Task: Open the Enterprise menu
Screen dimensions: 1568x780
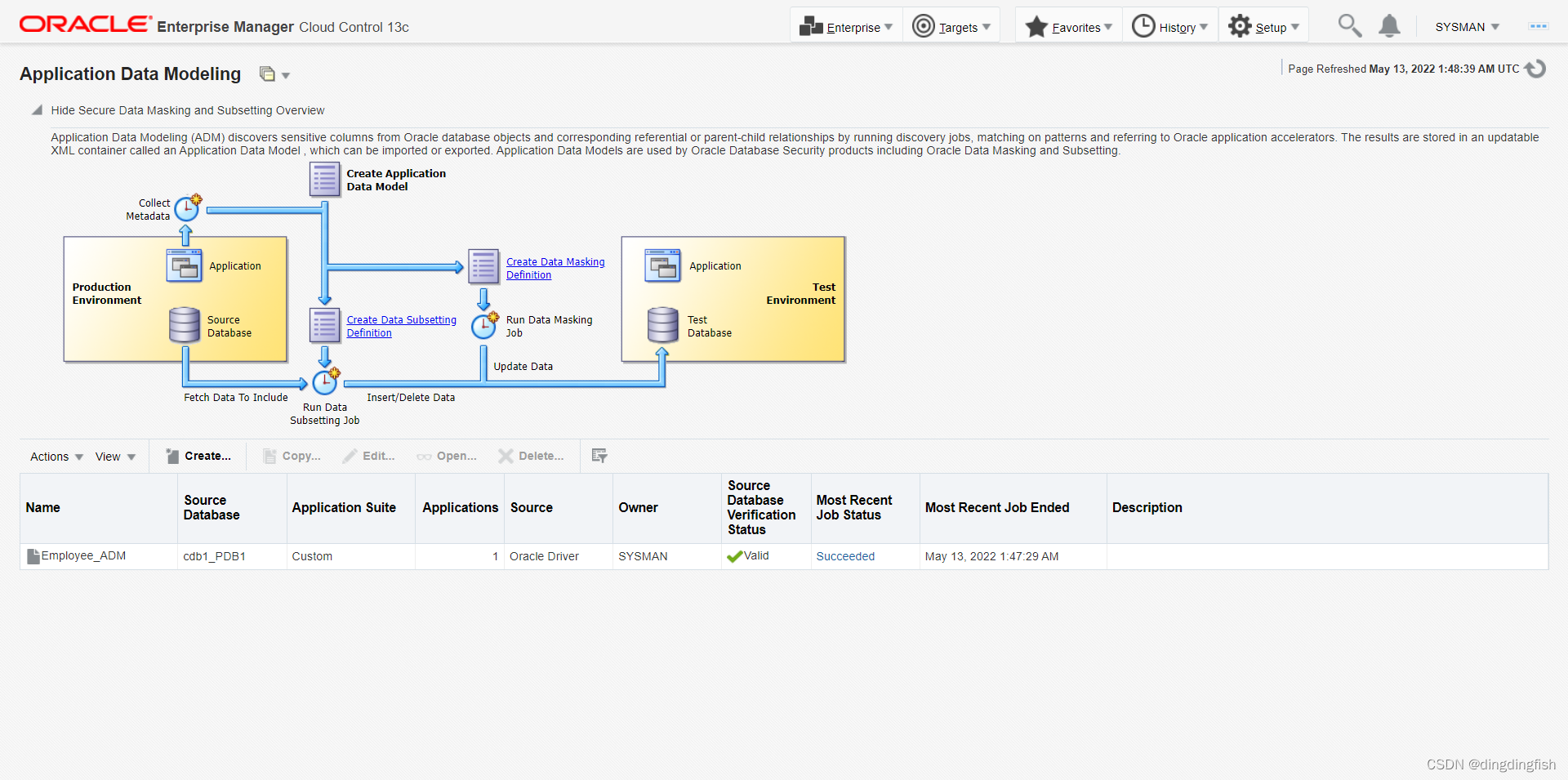Action: pos(845,27)
